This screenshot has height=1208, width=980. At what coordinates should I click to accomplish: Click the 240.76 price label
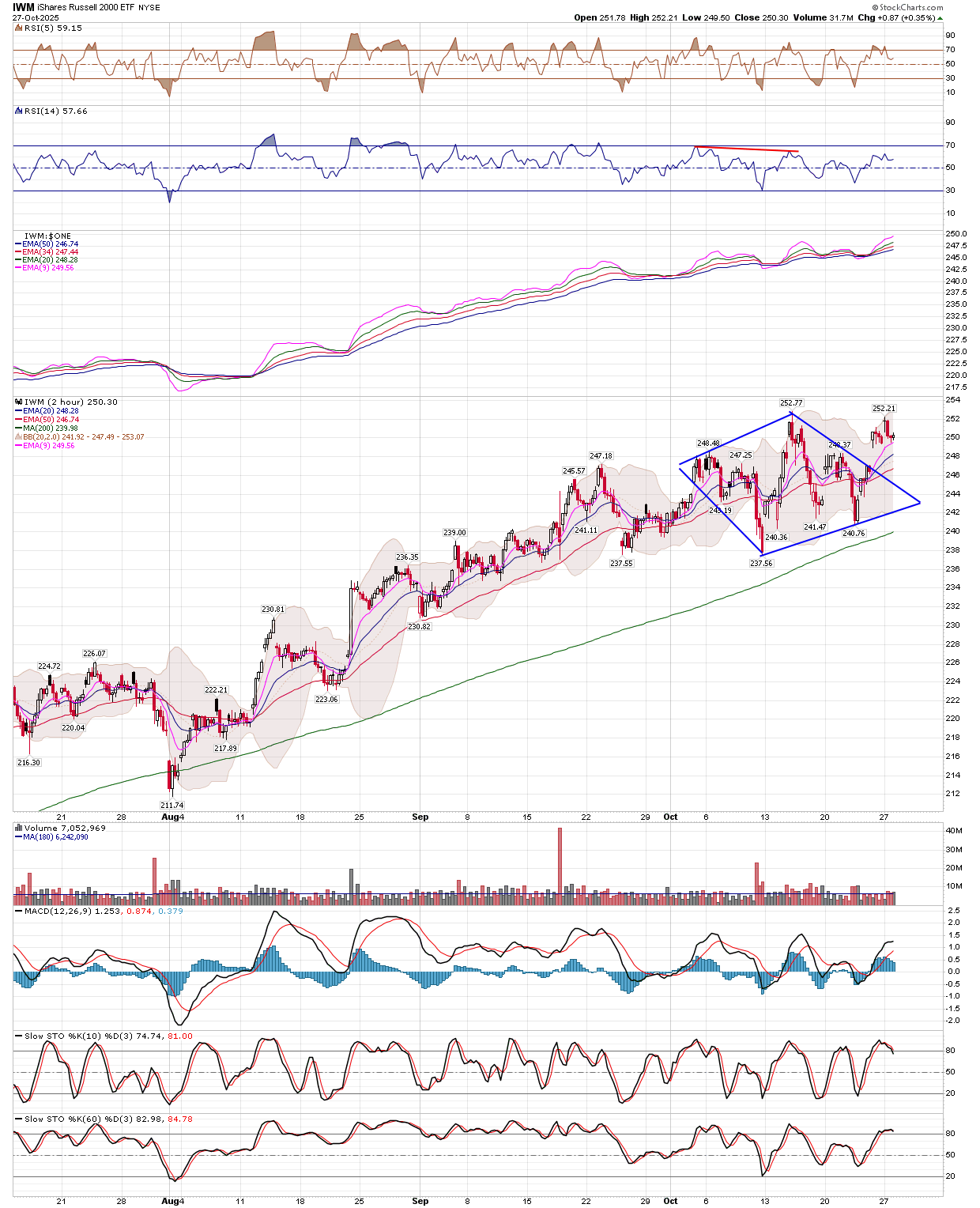pos(854,534)
